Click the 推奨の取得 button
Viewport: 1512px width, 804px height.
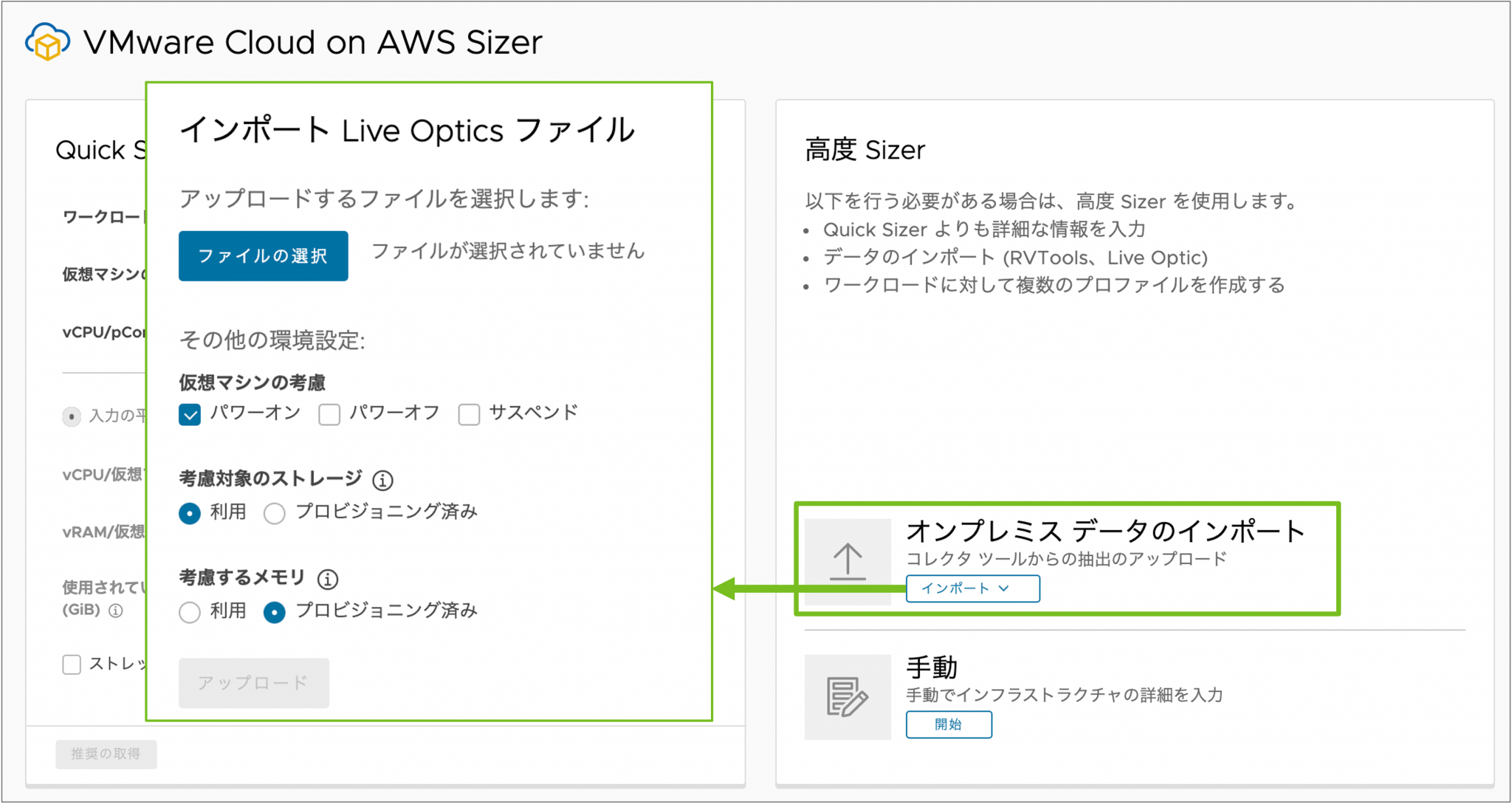click(106, 754)
